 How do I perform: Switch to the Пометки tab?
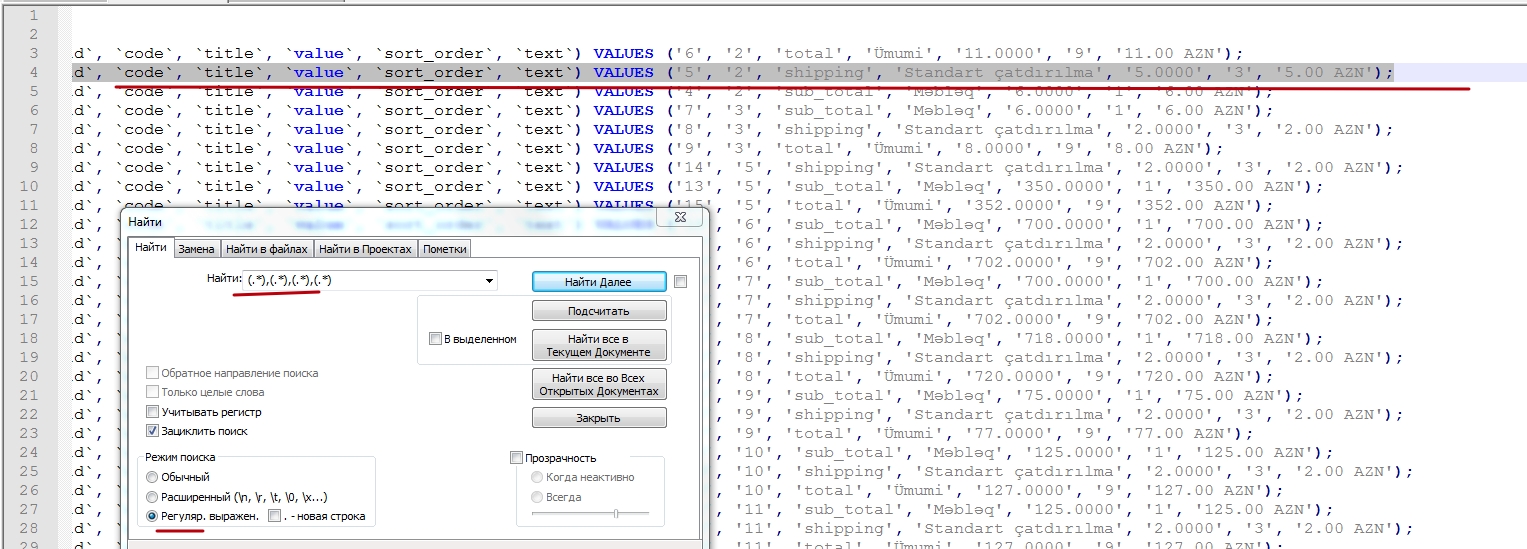(443, 249)
